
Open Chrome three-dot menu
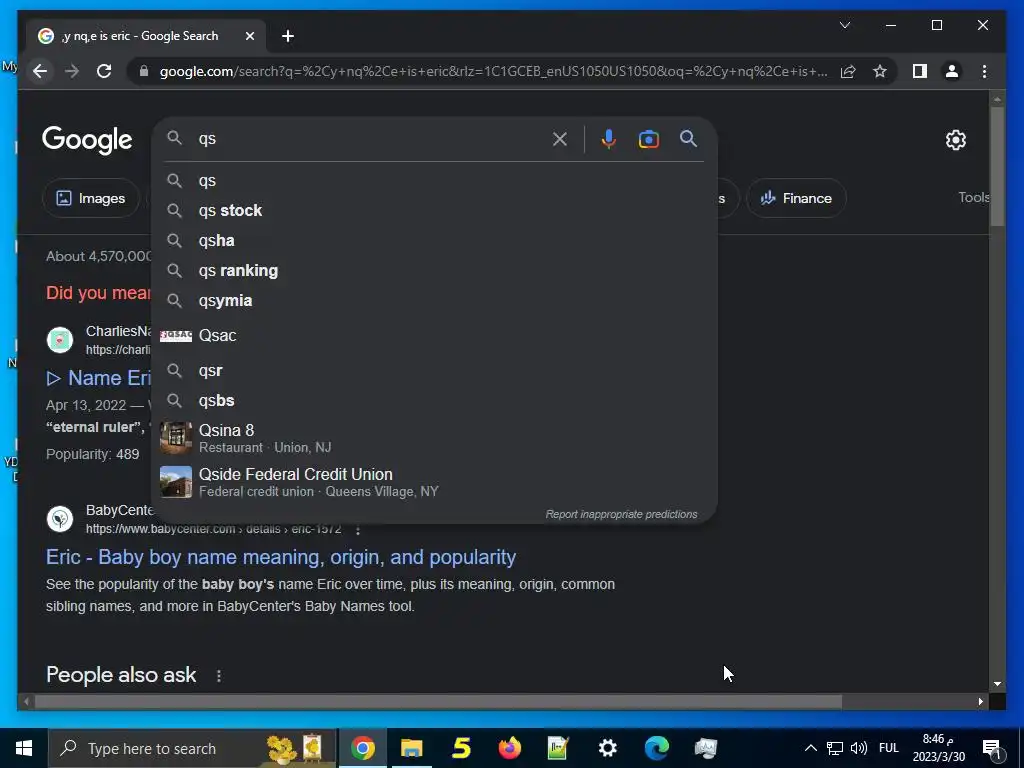(984, 71)
